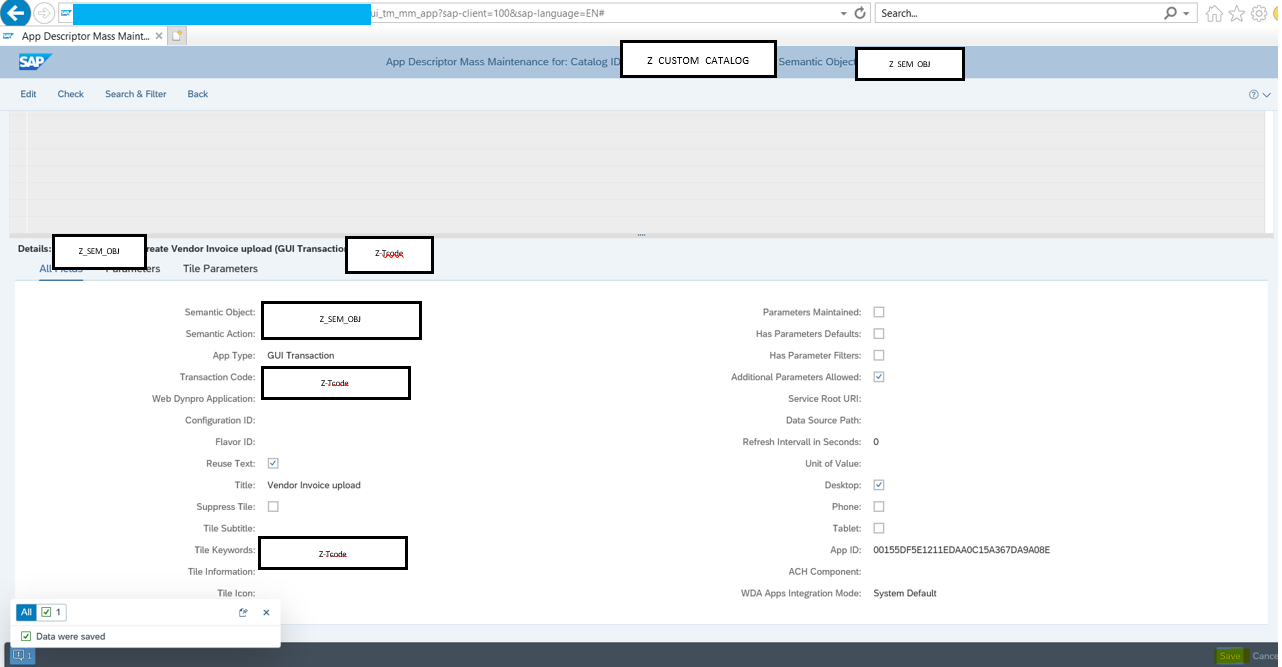Open browser settings gear icon

tap(1257, 12)
